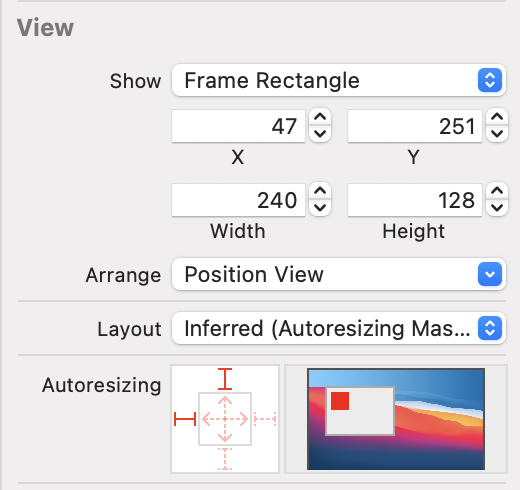520x490 pixels.
Task: Click the Width field showing 240
Action: [x=238, y=200]
